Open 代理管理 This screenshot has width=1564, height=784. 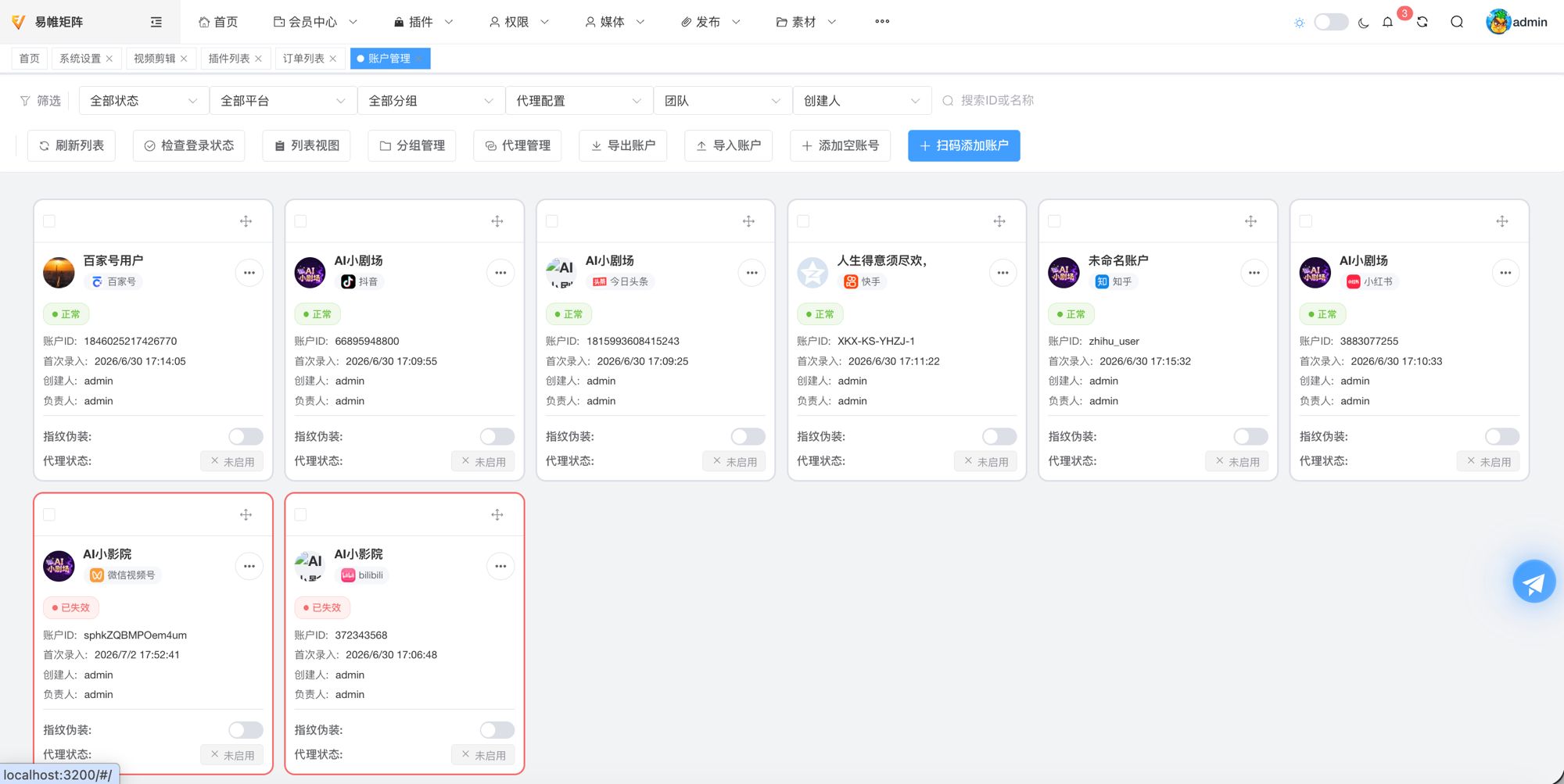518,145
